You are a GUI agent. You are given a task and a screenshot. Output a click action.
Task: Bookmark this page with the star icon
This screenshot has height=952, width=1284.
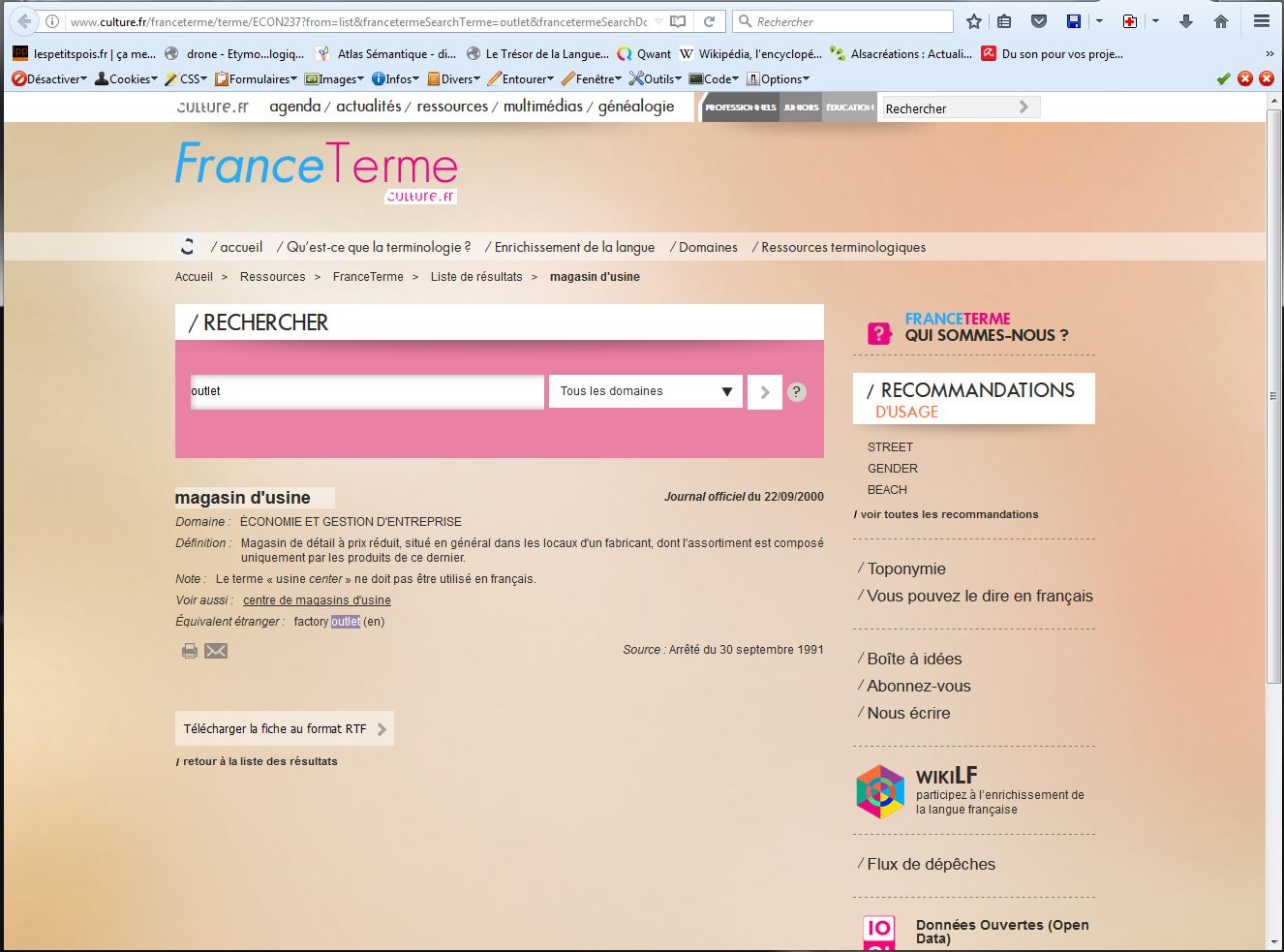click(x=974, y=21)
